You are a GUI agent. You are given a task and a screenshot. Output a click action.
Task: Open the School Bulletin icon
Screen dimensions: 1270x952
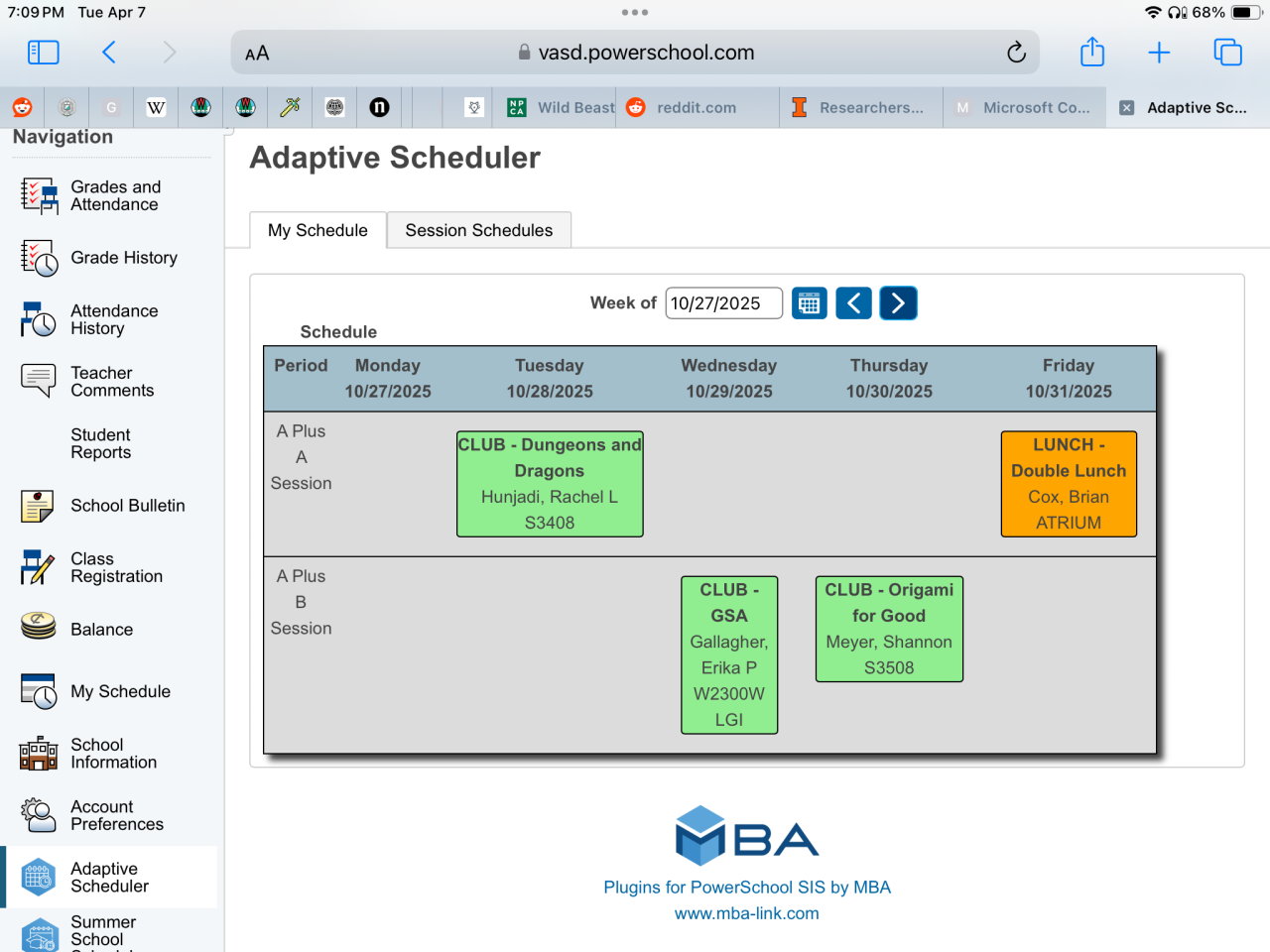39,506
